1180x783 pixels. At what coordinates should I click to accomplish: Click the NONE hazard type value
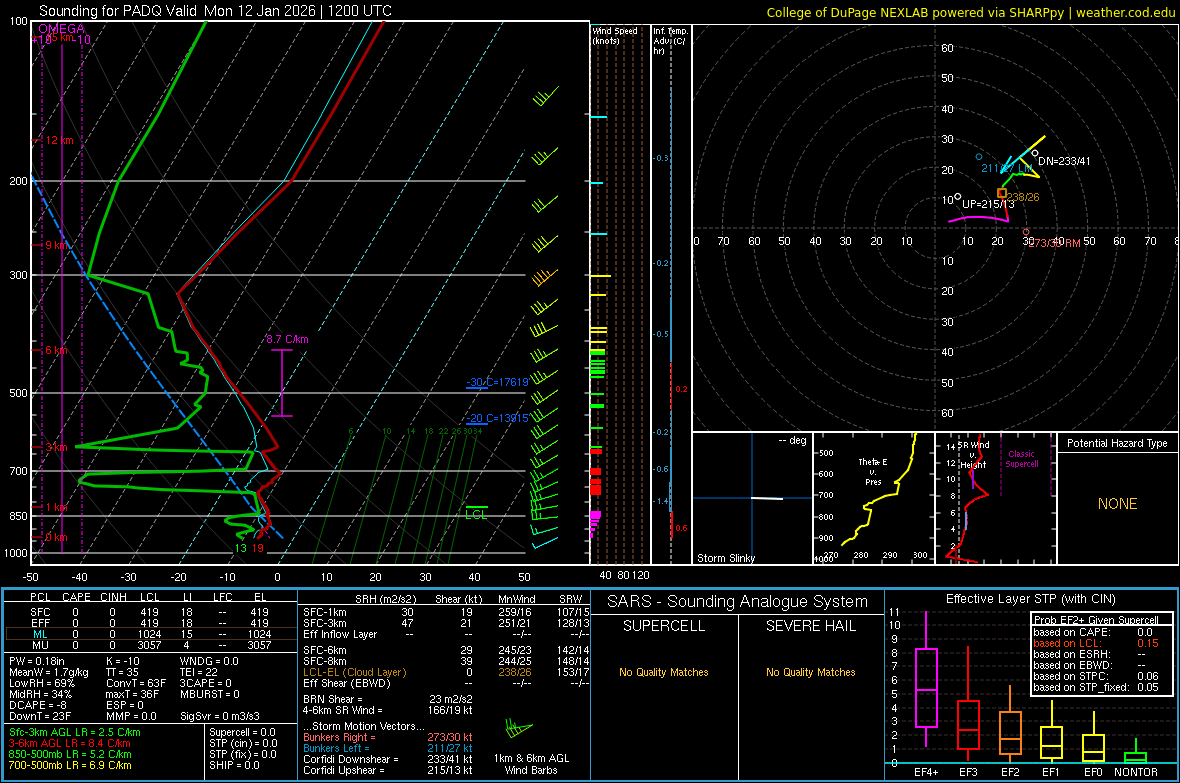[1117, 504]
